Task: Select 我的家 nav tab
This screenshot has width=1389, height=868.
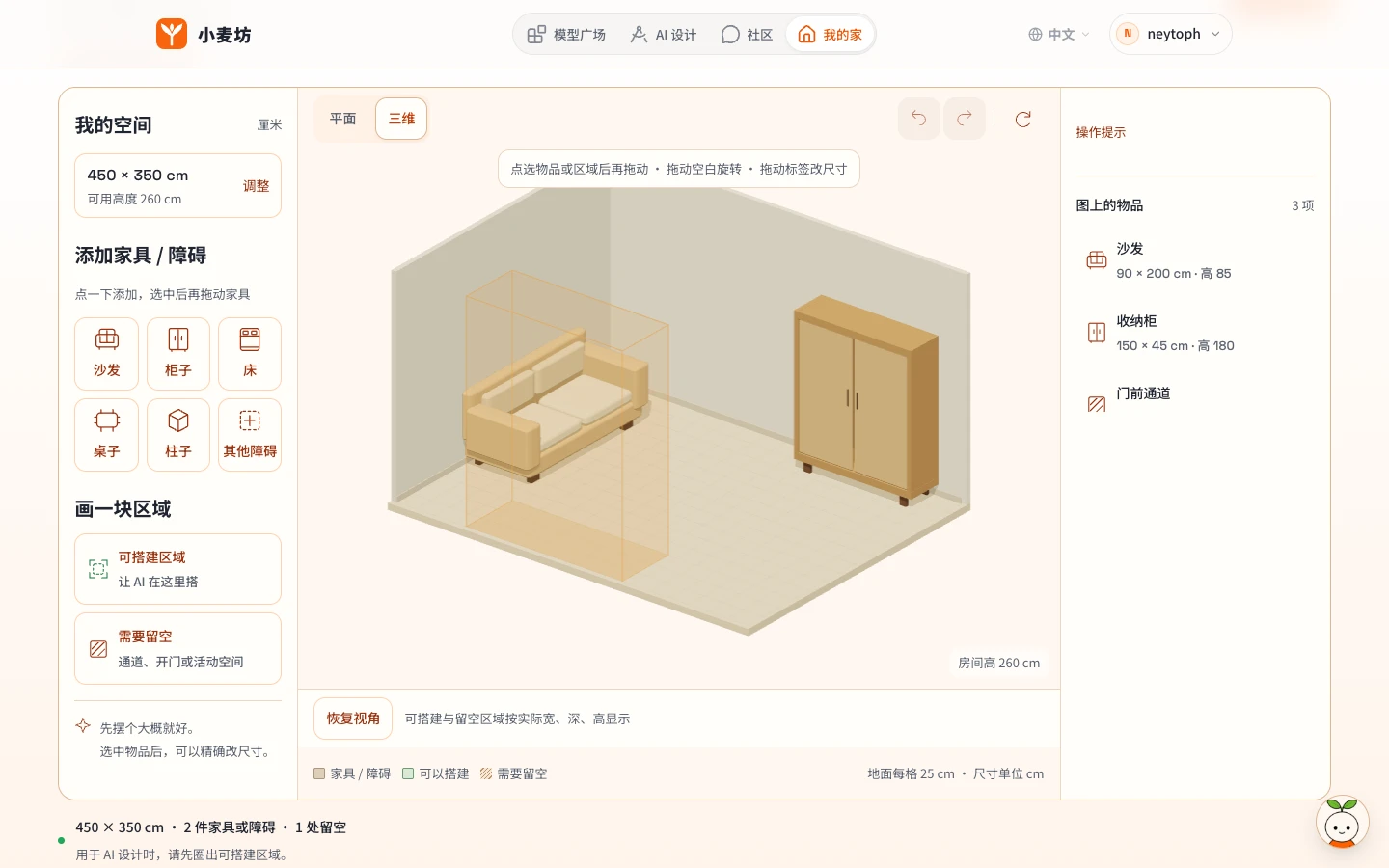Action: 830,35
